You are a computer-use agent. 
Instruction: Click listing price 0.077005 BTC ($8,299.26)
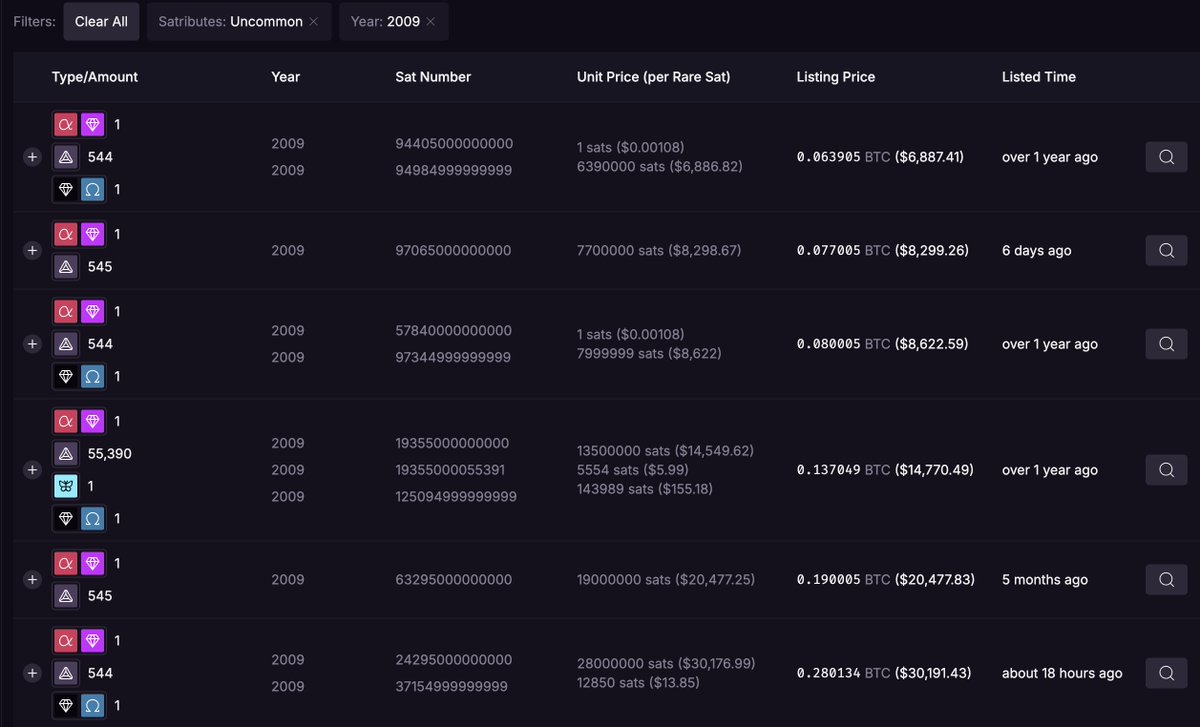click(883, 250)
